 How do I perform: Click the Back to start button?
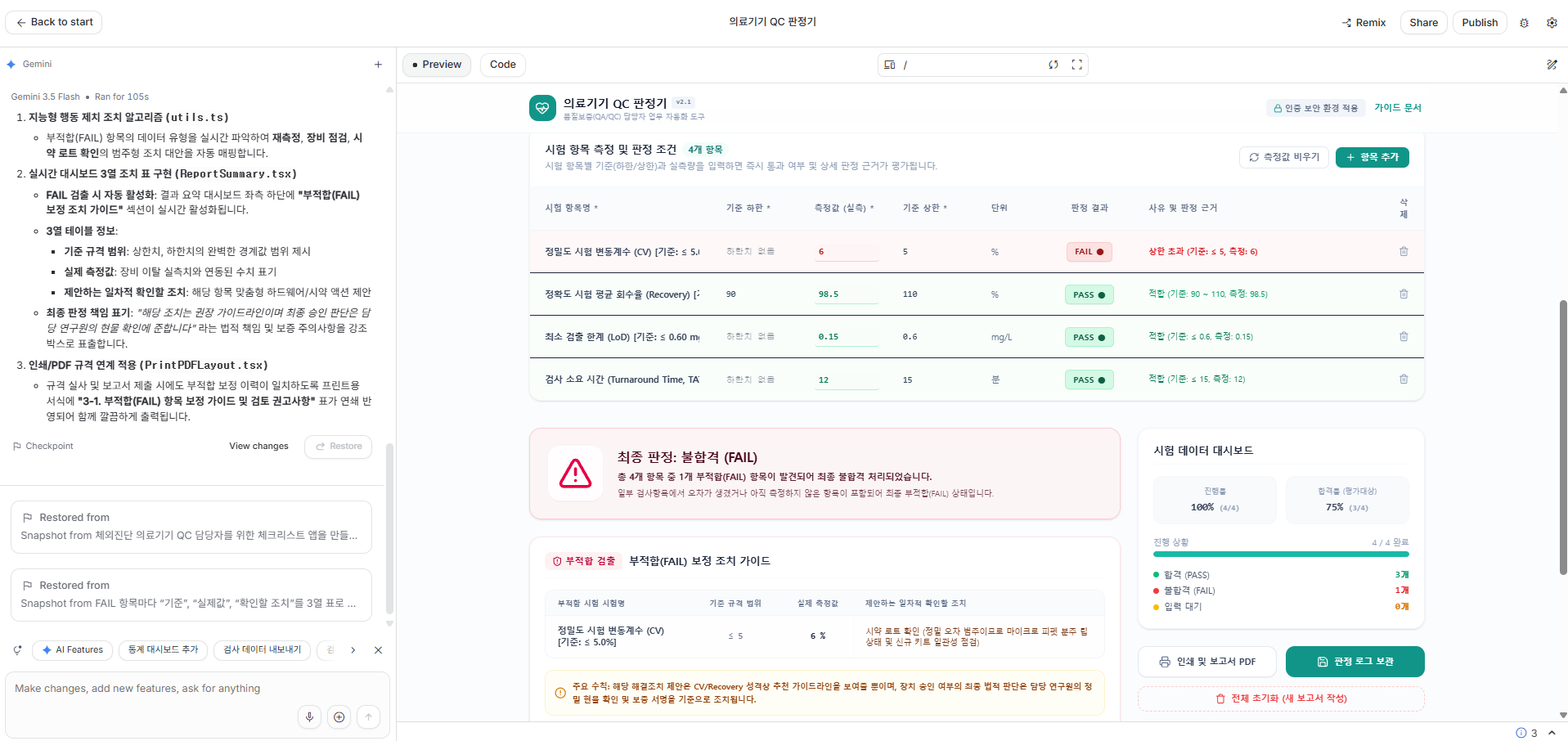coord(54,22)
